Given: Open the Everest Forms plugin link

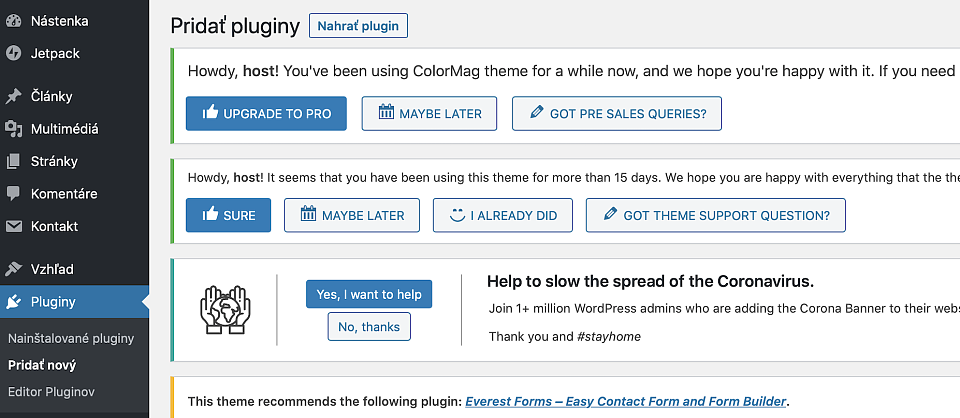Looking at the screenshot, I should 626,401.
